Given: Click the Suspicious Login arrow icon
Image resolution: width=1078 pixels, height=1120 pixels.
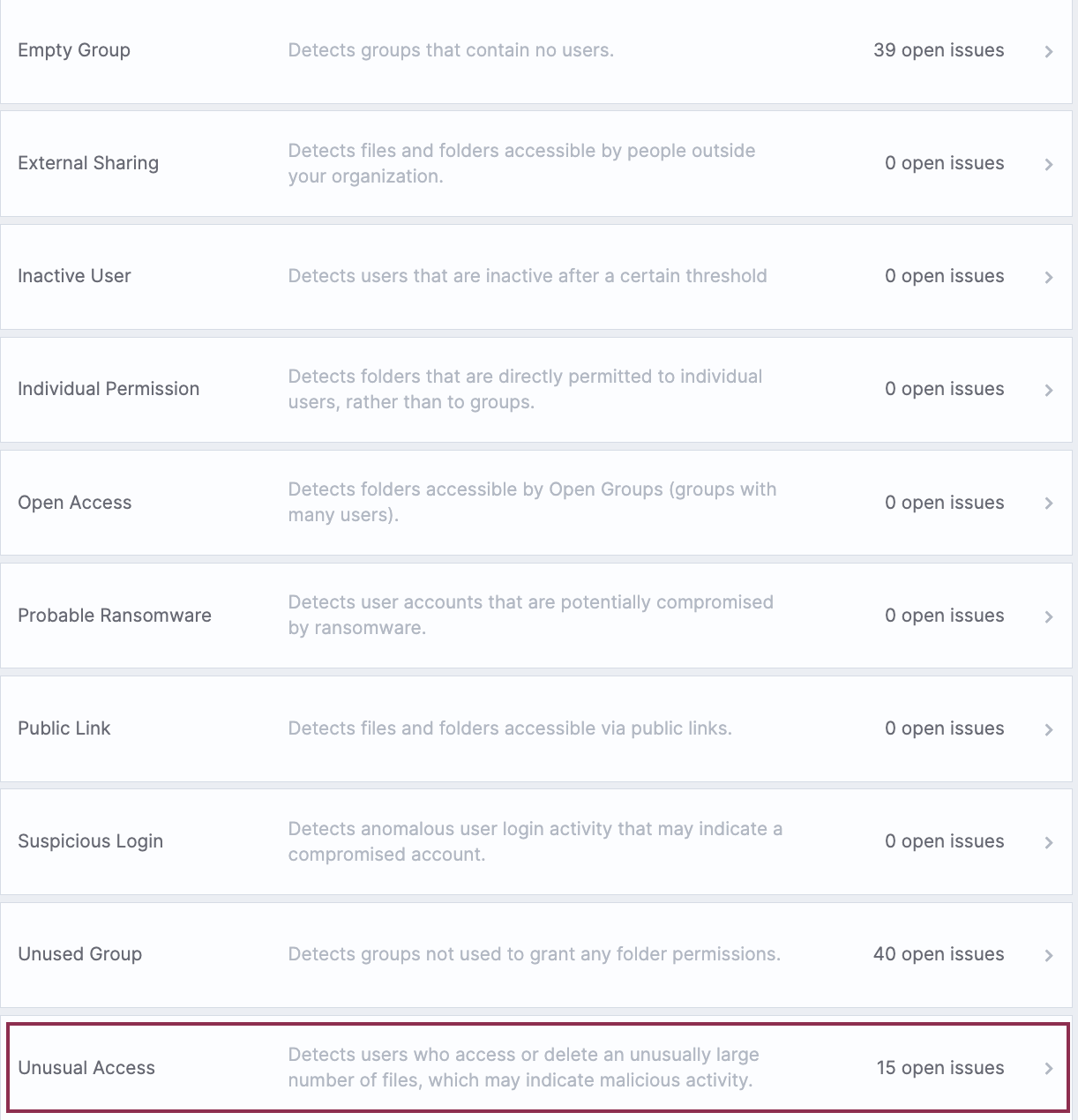Looking at the screenshot, I should pos(1049,842).
